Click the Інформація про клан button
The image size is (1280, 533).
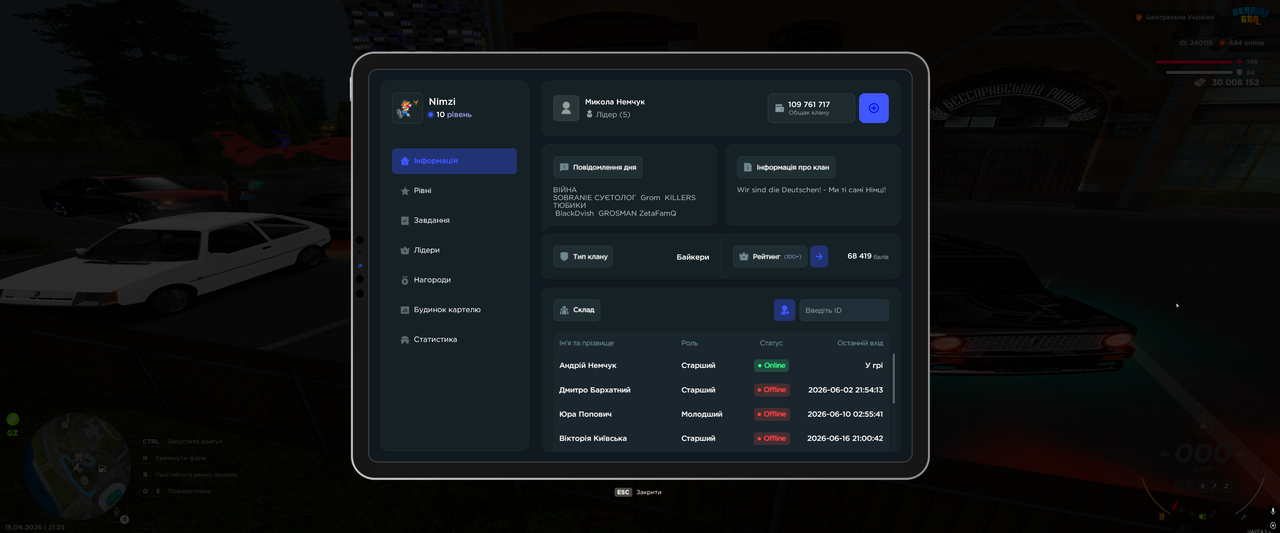[786, 167]
